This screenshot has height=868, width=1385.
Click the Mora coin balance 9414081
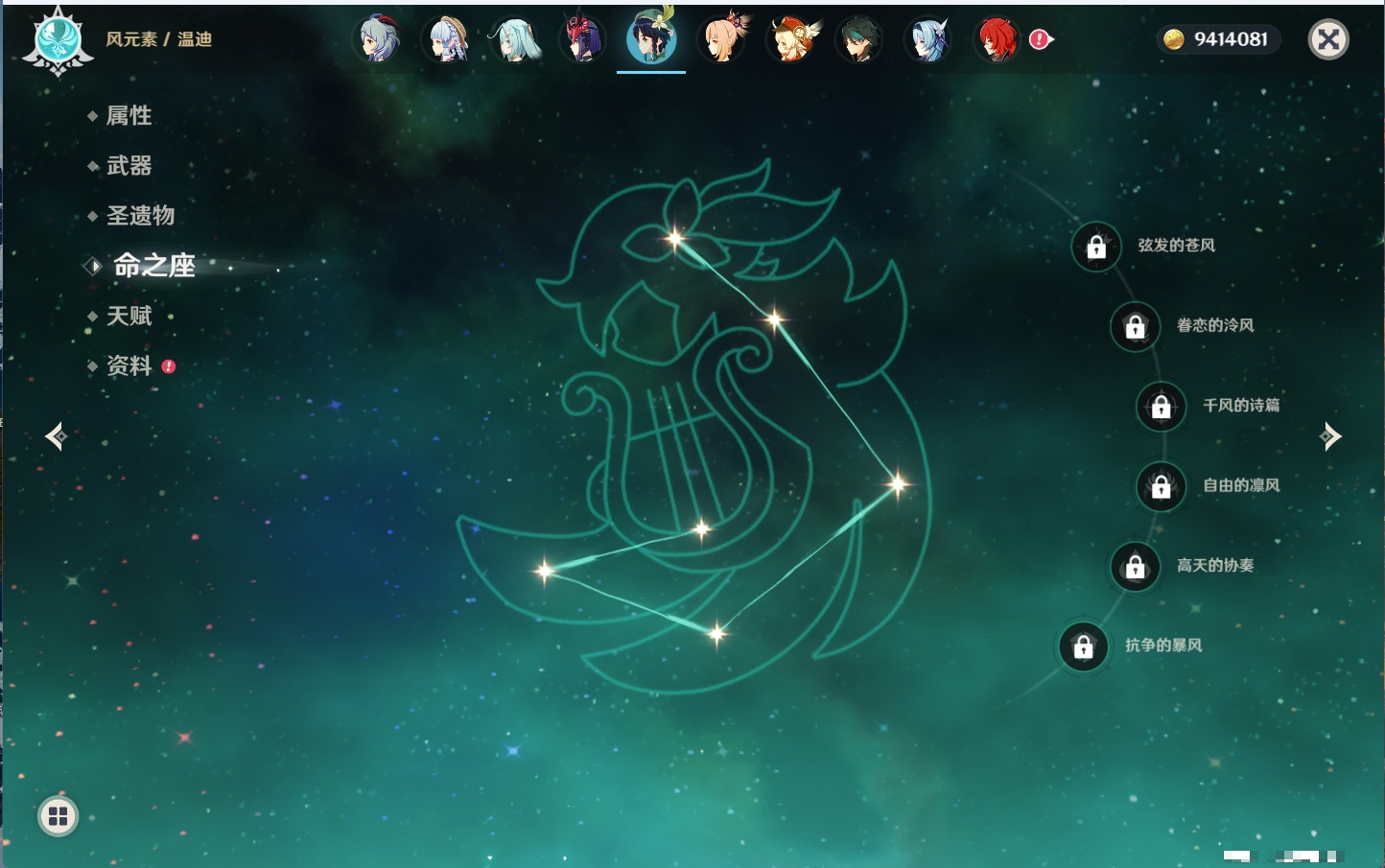(x=1218, y=39)
